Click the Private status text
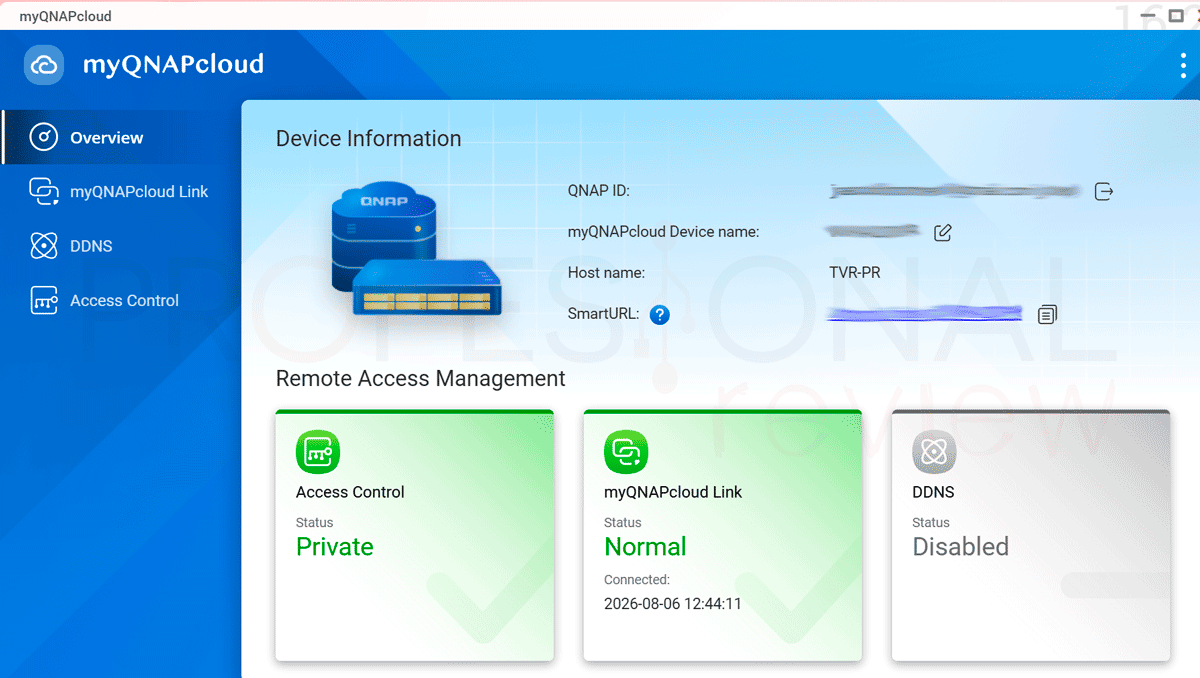 335,547
